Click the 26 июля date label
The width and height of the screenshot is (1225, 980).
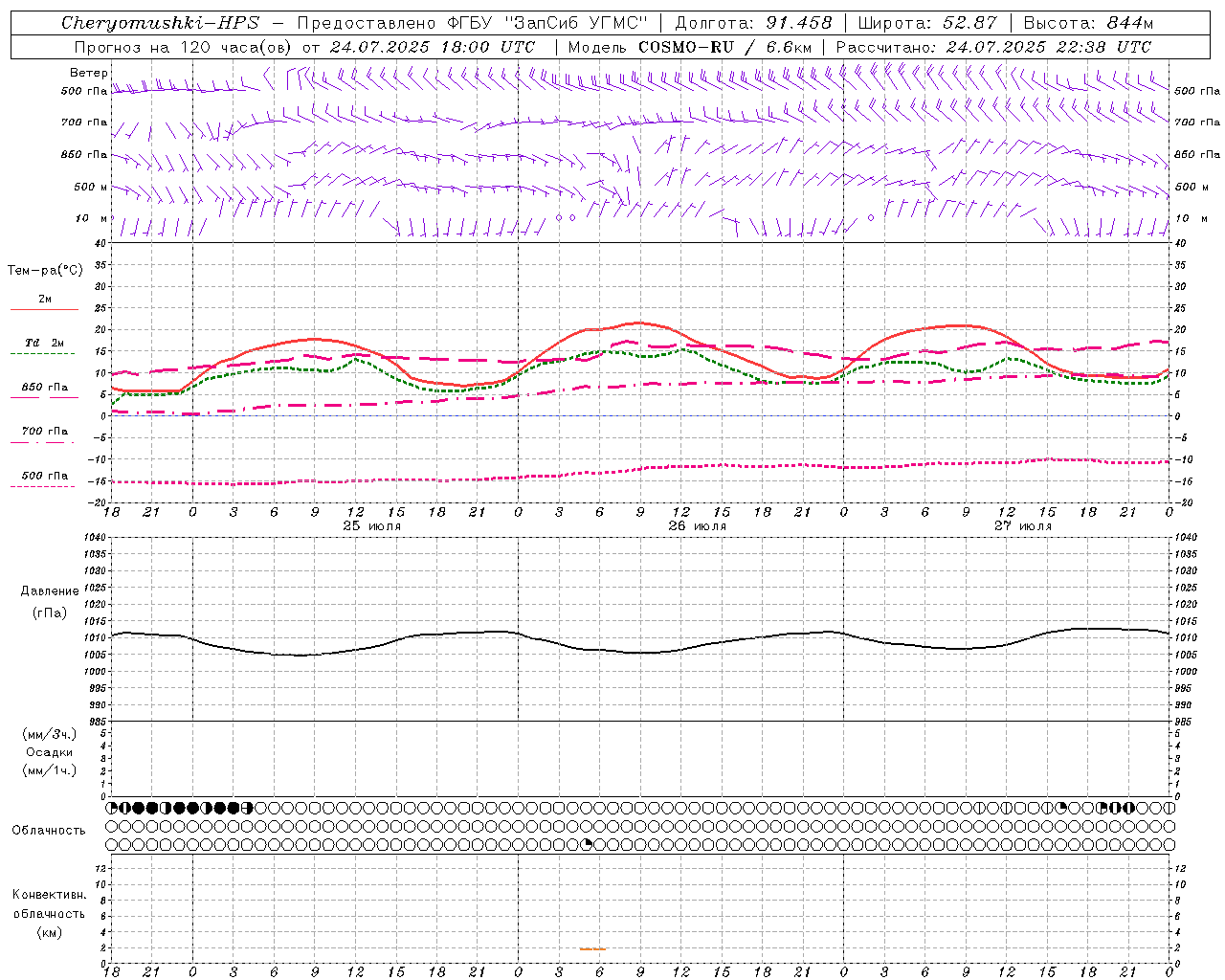697,526
